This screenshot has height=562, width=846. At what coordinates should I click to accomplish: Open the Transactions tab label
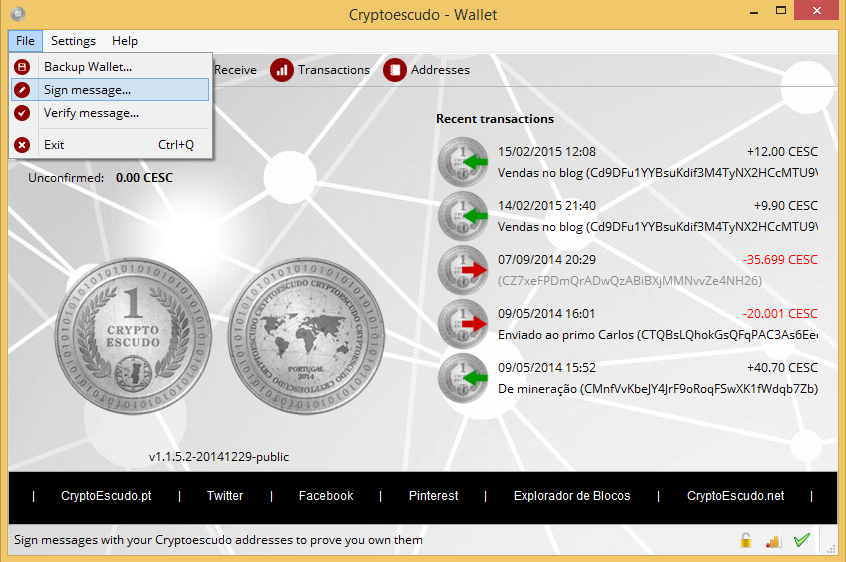(333, 70)
